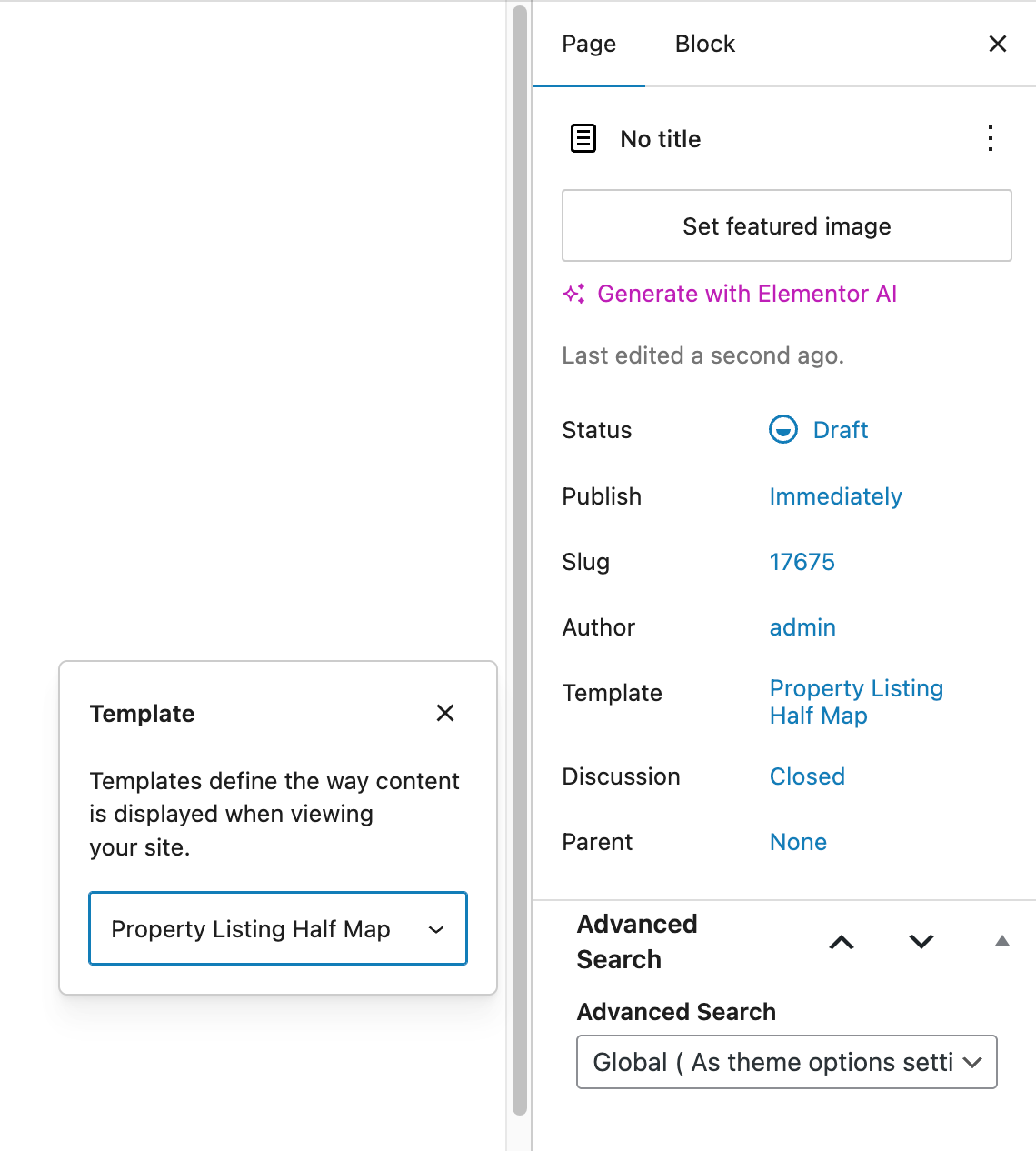Click the document icon beside No title

(x=583, y=138)
